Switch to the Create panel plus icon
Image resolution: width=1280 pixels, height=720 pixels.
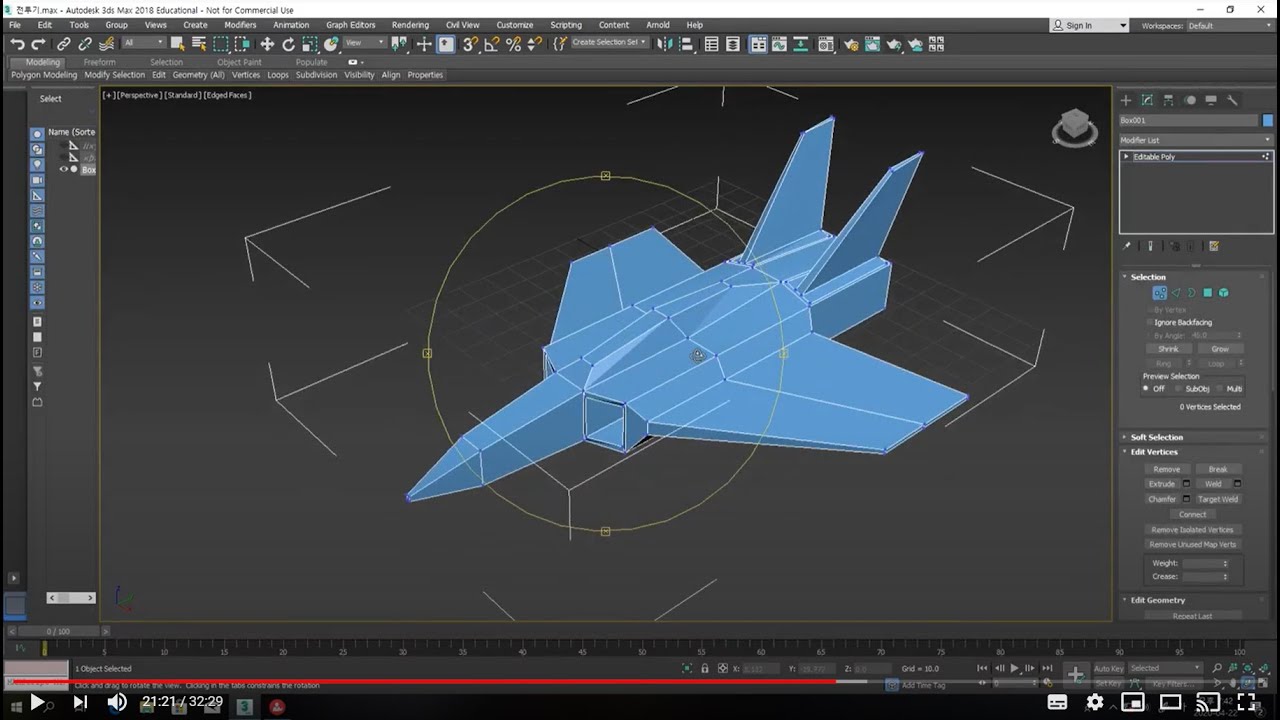coord(1126,100)
